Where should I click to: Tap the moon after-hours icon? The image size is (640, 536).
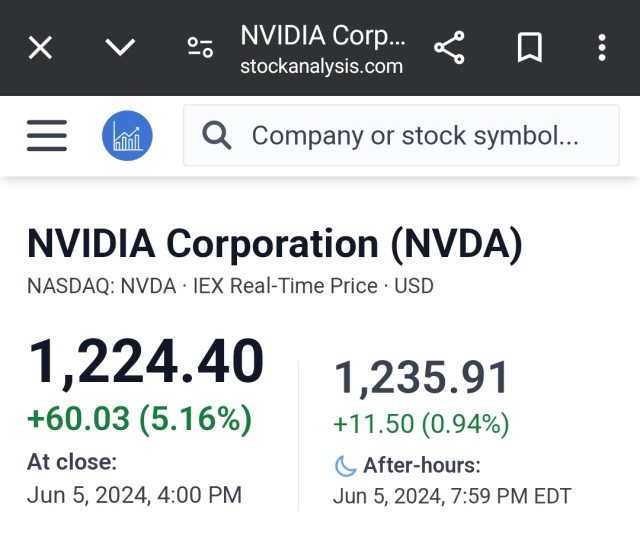[345, 465]
